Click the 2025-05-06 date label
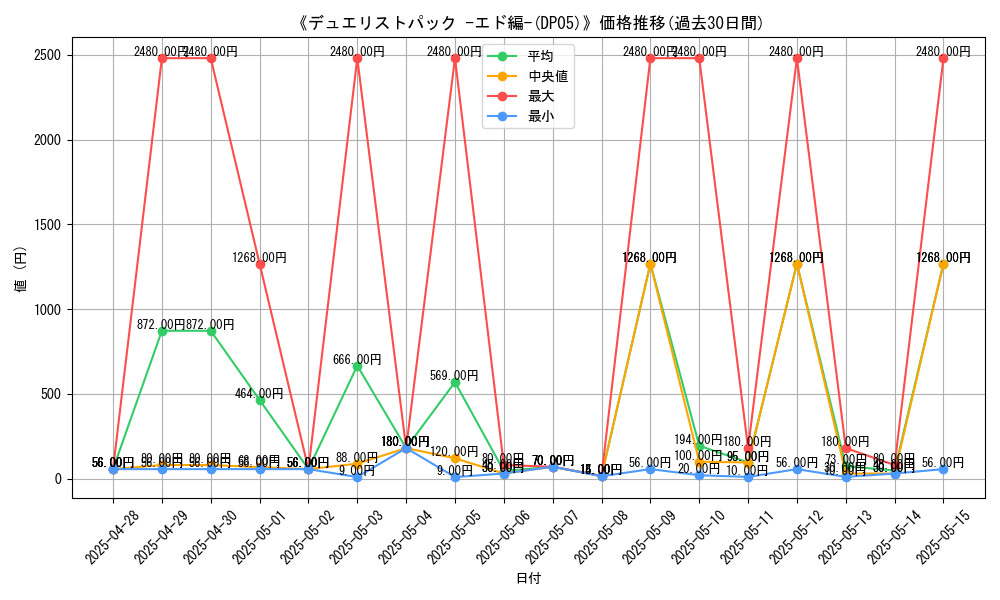 [503, 538]
